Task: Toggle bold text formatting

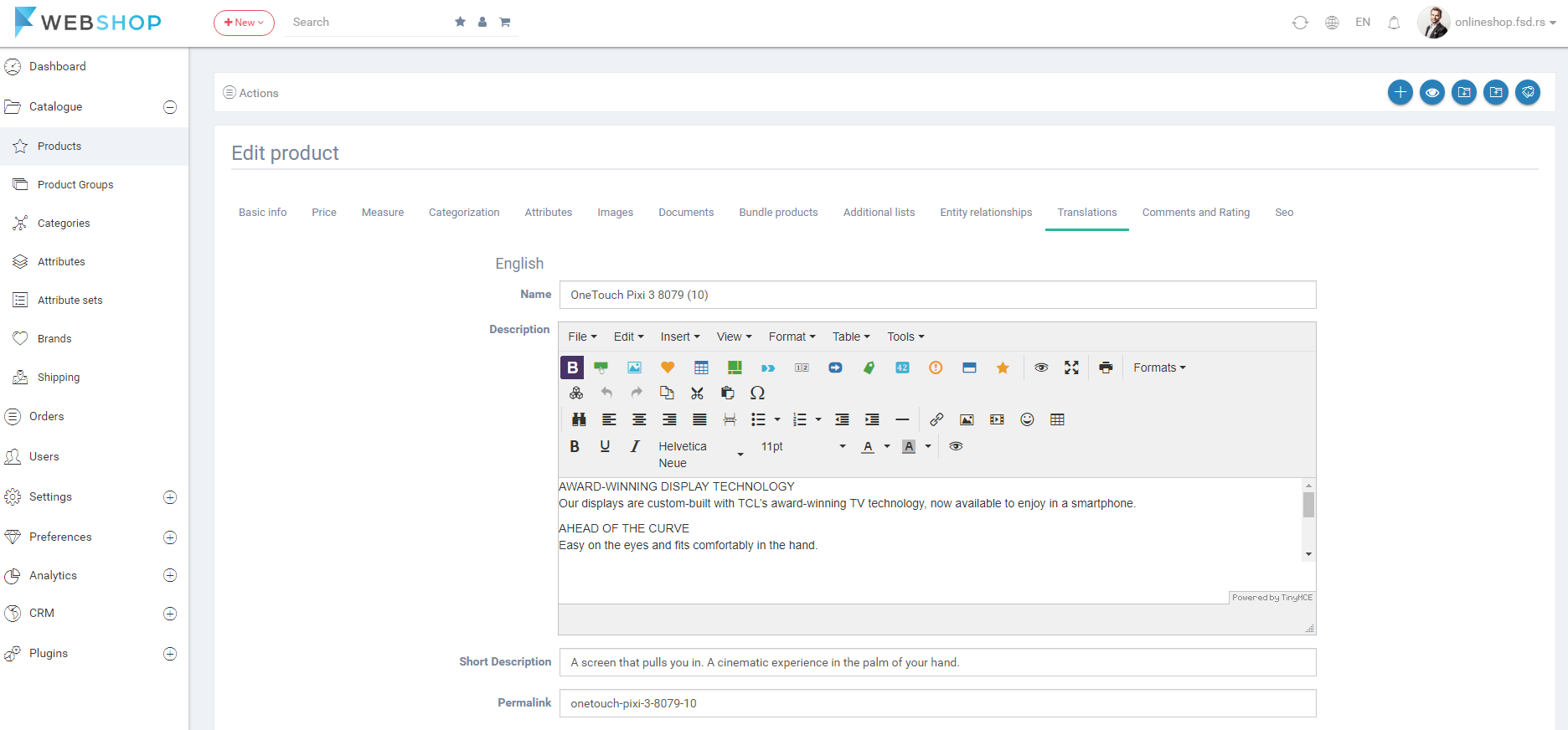Action: [x=575, y=446]
